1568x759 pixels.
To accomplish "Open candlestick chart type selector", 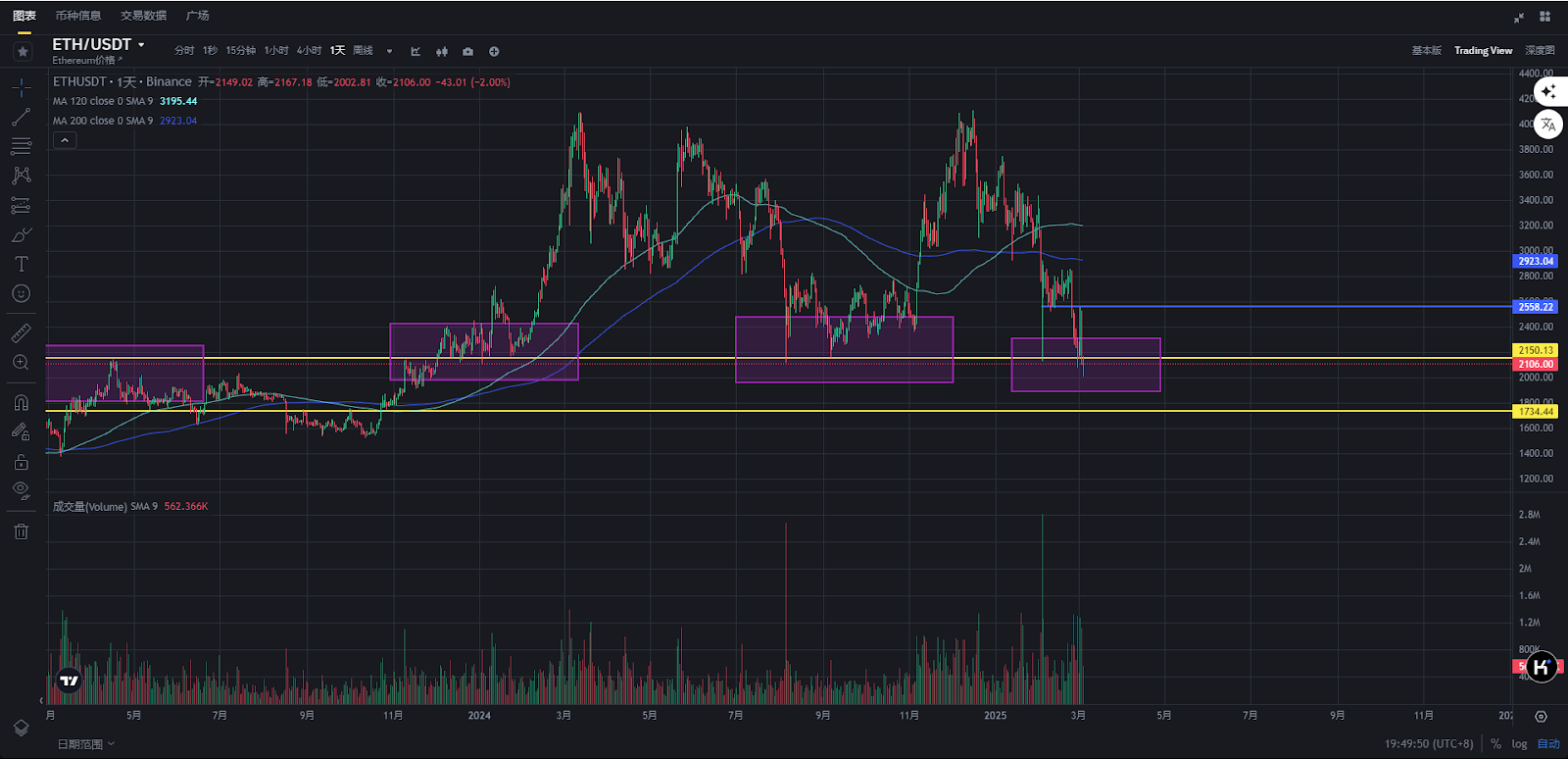I will (442, 51).
